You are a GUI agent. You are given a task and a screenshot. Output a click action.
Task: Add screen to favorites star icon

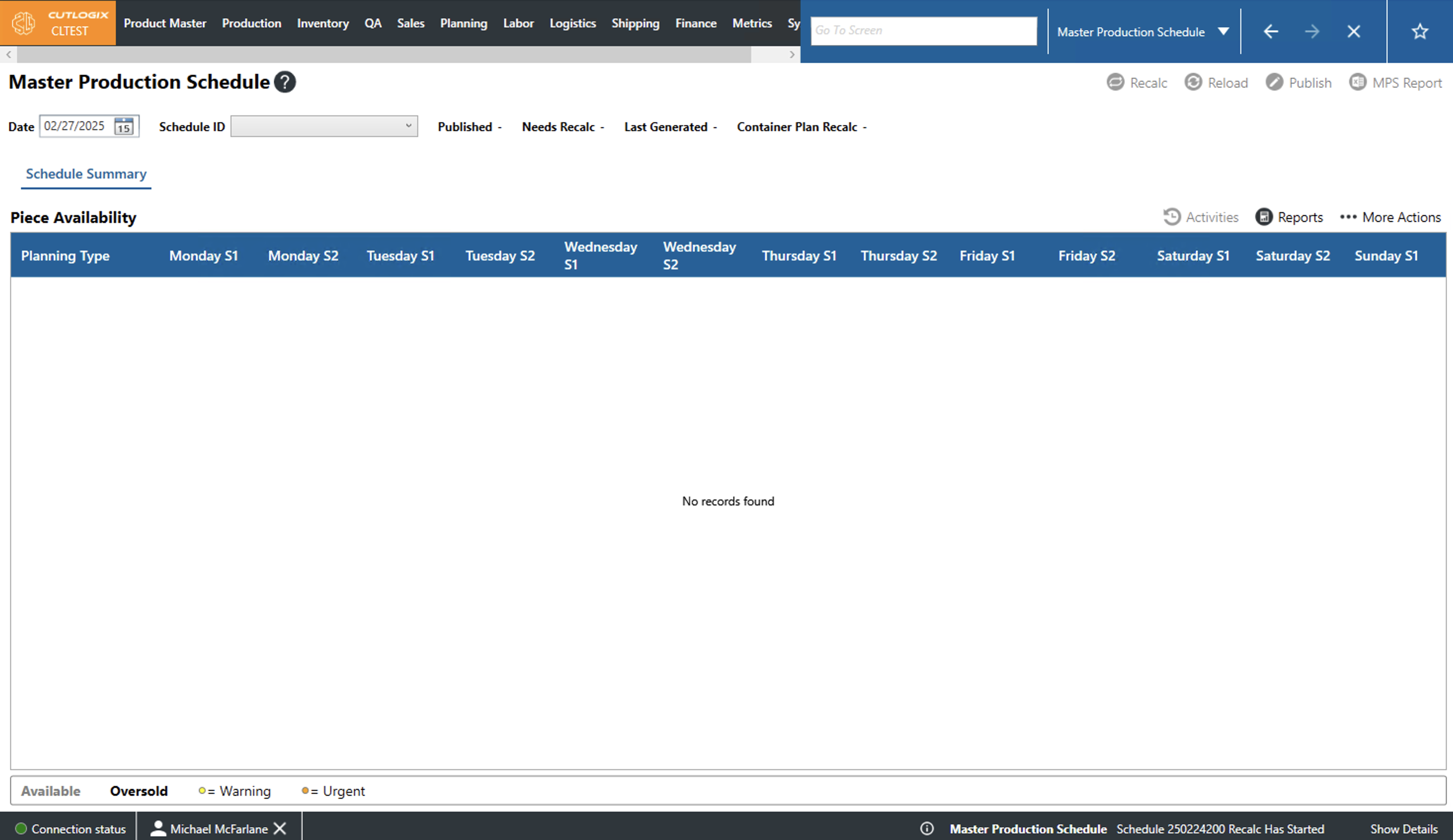click(1419, 31)
